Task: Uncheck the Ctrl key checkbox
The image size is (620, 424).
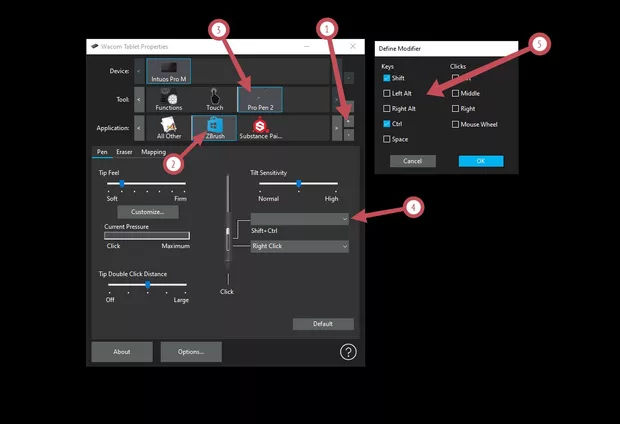Action: pos(386,124)
